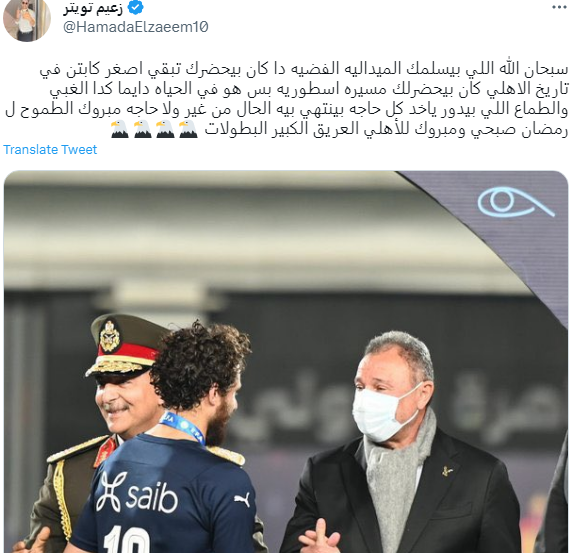Click the display name زعيم تويتر

coord(93,8)
